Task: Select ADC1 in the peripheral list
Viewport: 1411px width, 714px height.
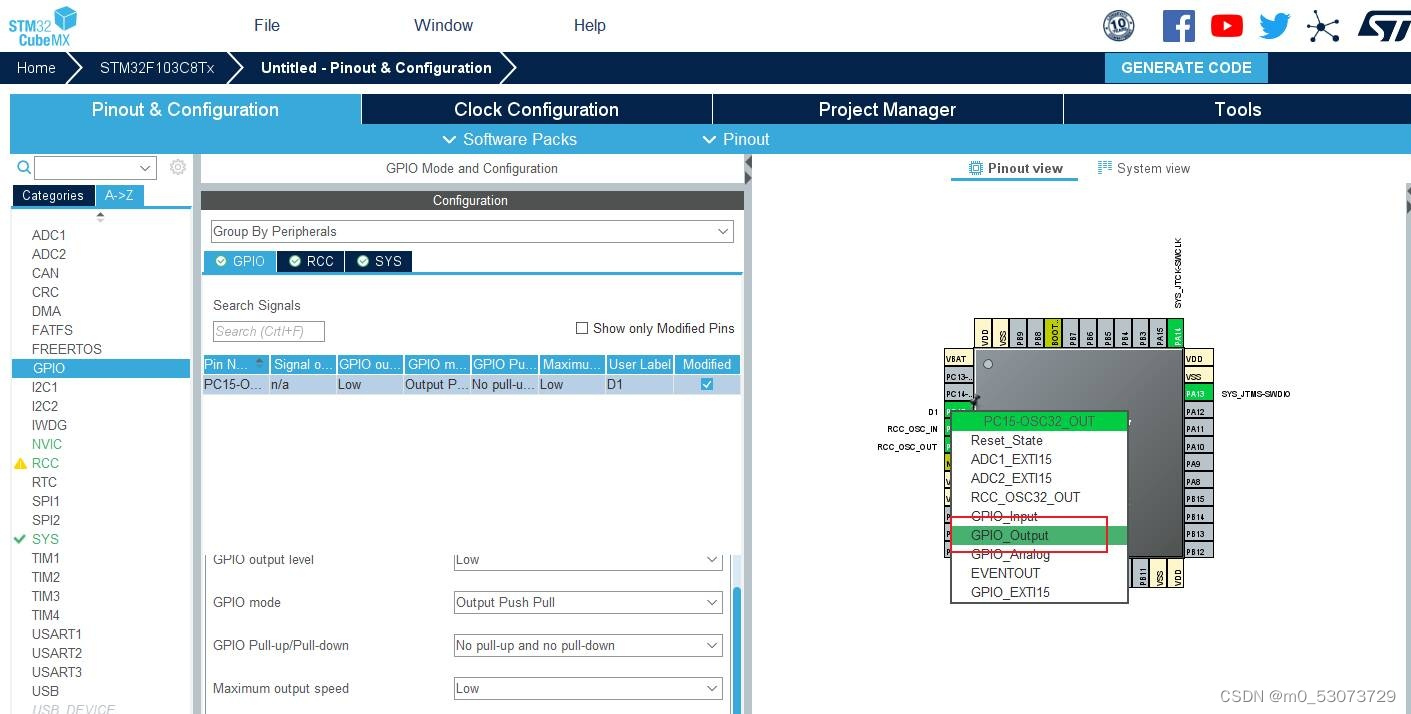Action: click(x=49, y=235)
